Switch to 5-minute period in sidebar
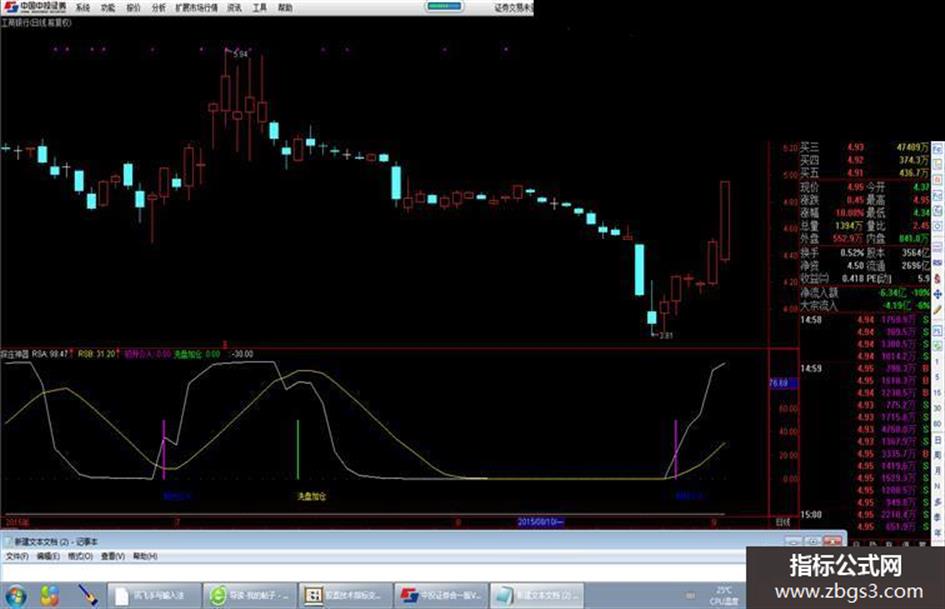The image size is (945, 609). coord(938,377)
